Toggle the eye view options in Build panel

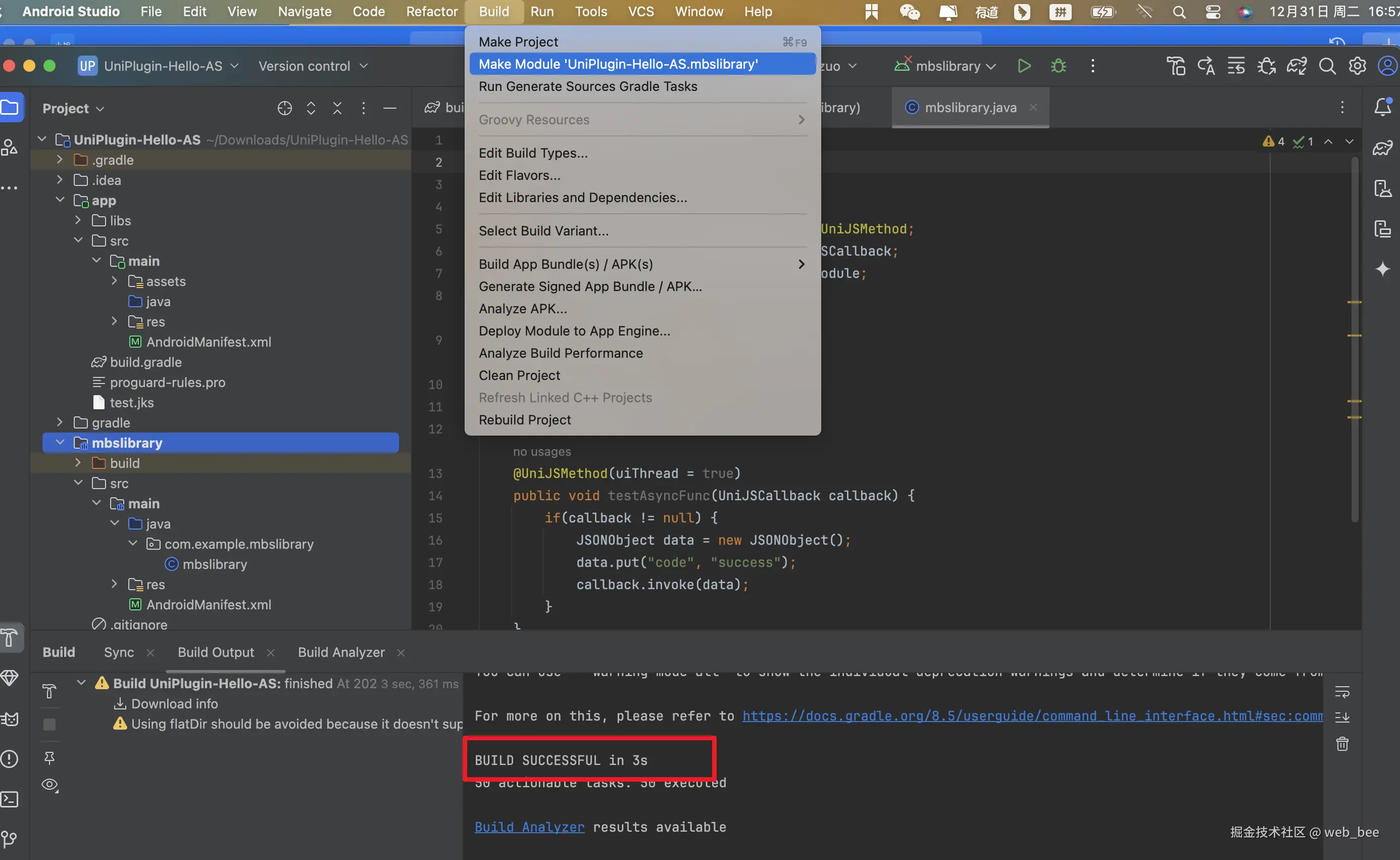[x=49, y=785]
